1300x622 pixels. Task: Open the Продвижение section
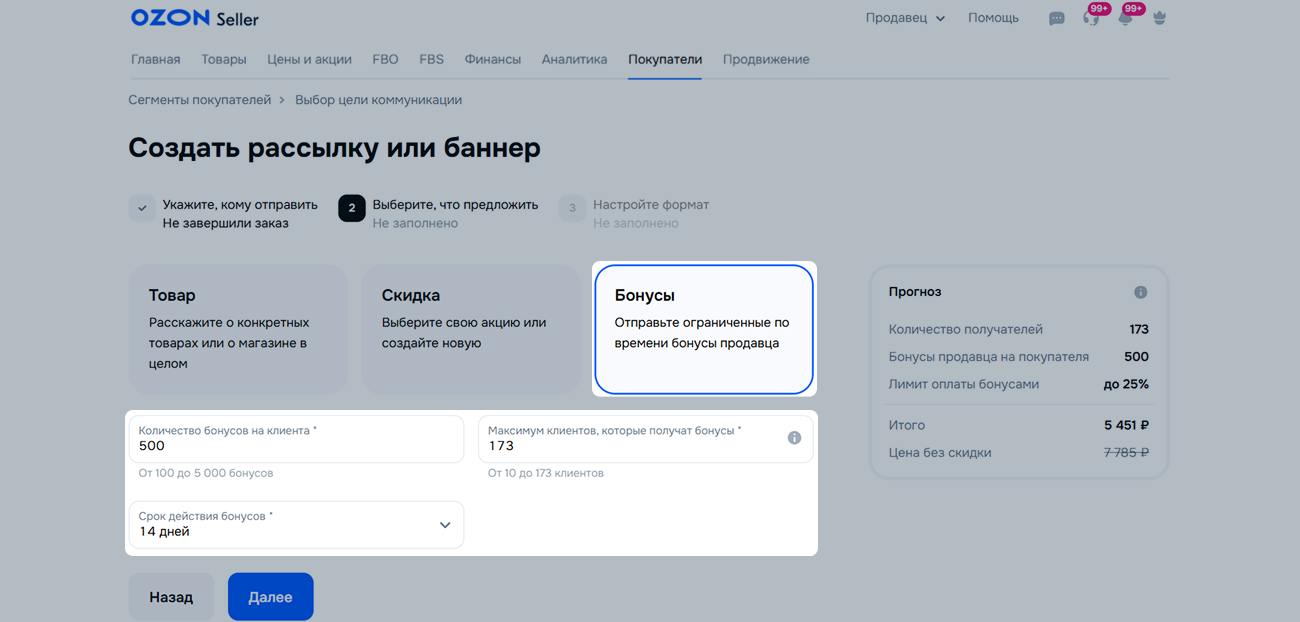767,59
